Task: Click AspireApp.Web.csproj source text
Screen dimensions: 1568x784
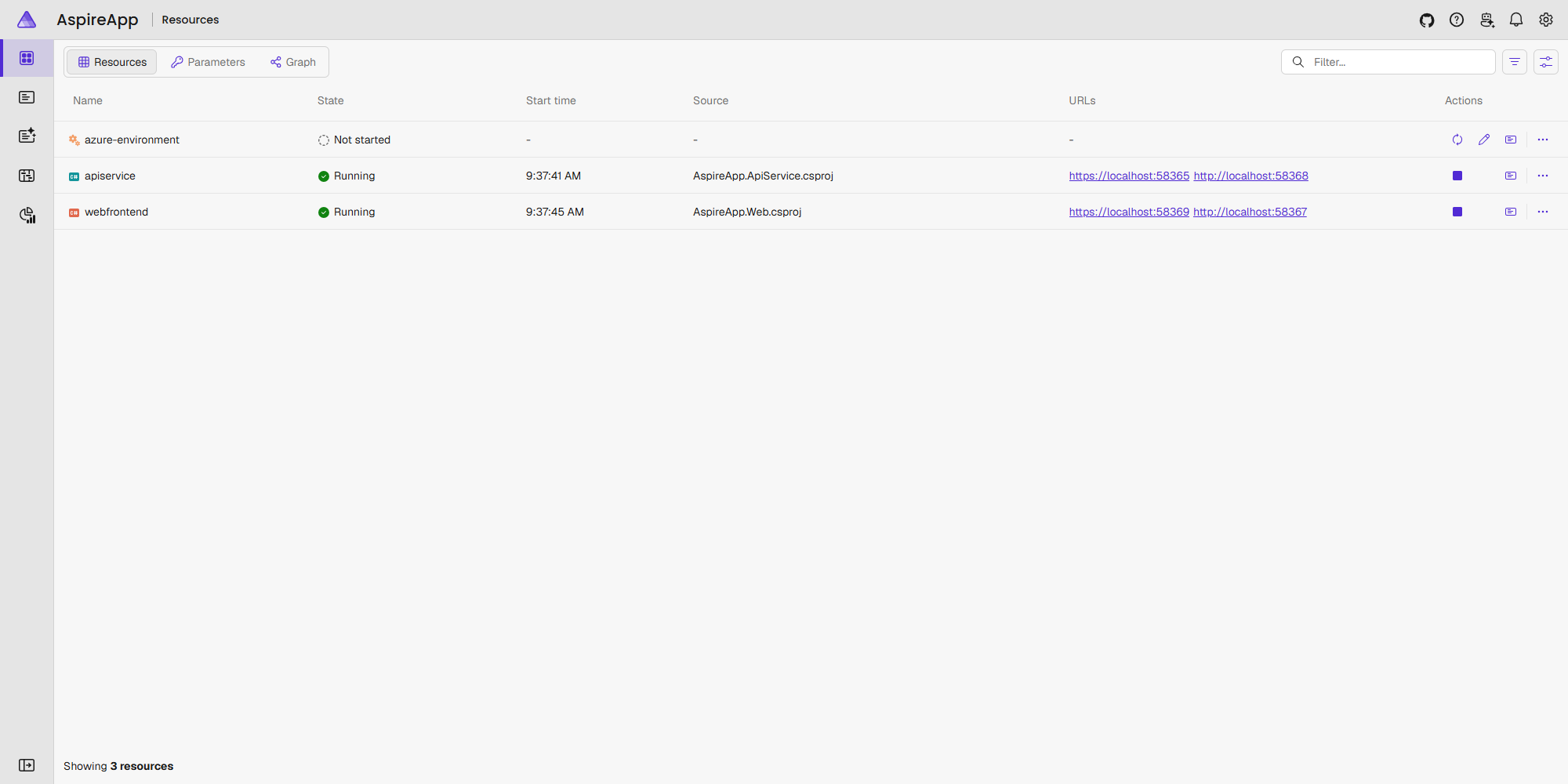Action: [747, 212]
